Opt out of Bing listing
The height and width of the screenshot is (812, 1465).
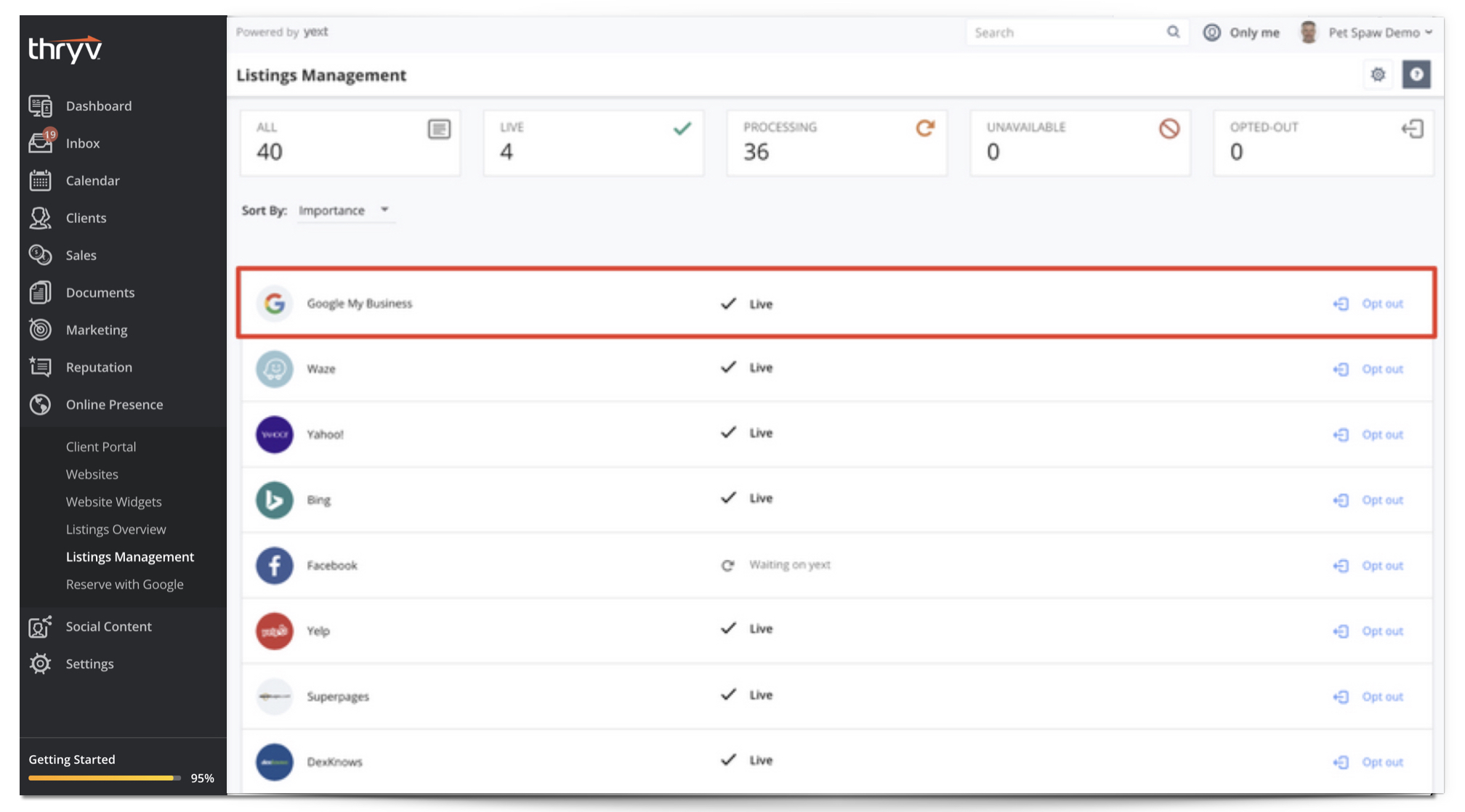click(x=1368, y=500)
